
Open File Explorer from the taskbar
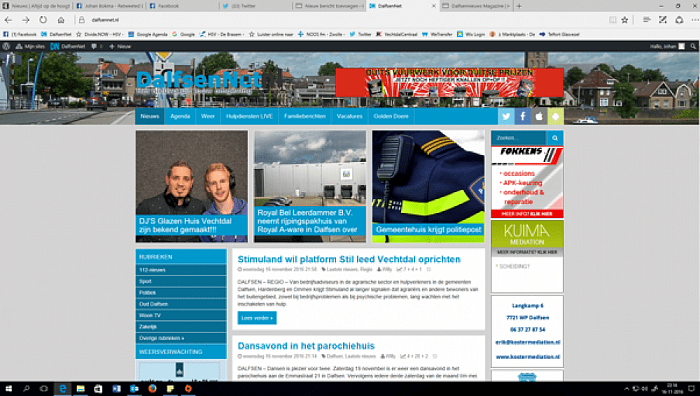80,388
